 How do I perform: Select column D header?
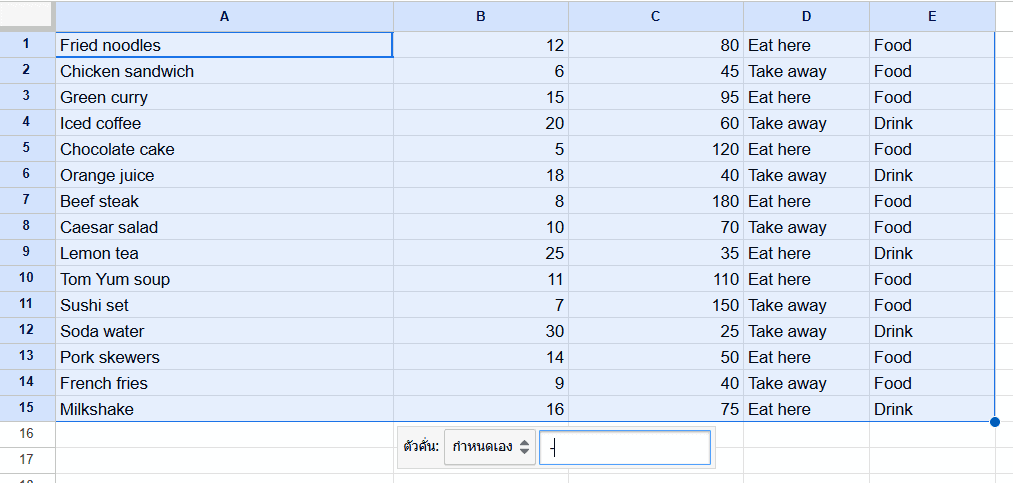pyautogui.click(x=806, y=16)
